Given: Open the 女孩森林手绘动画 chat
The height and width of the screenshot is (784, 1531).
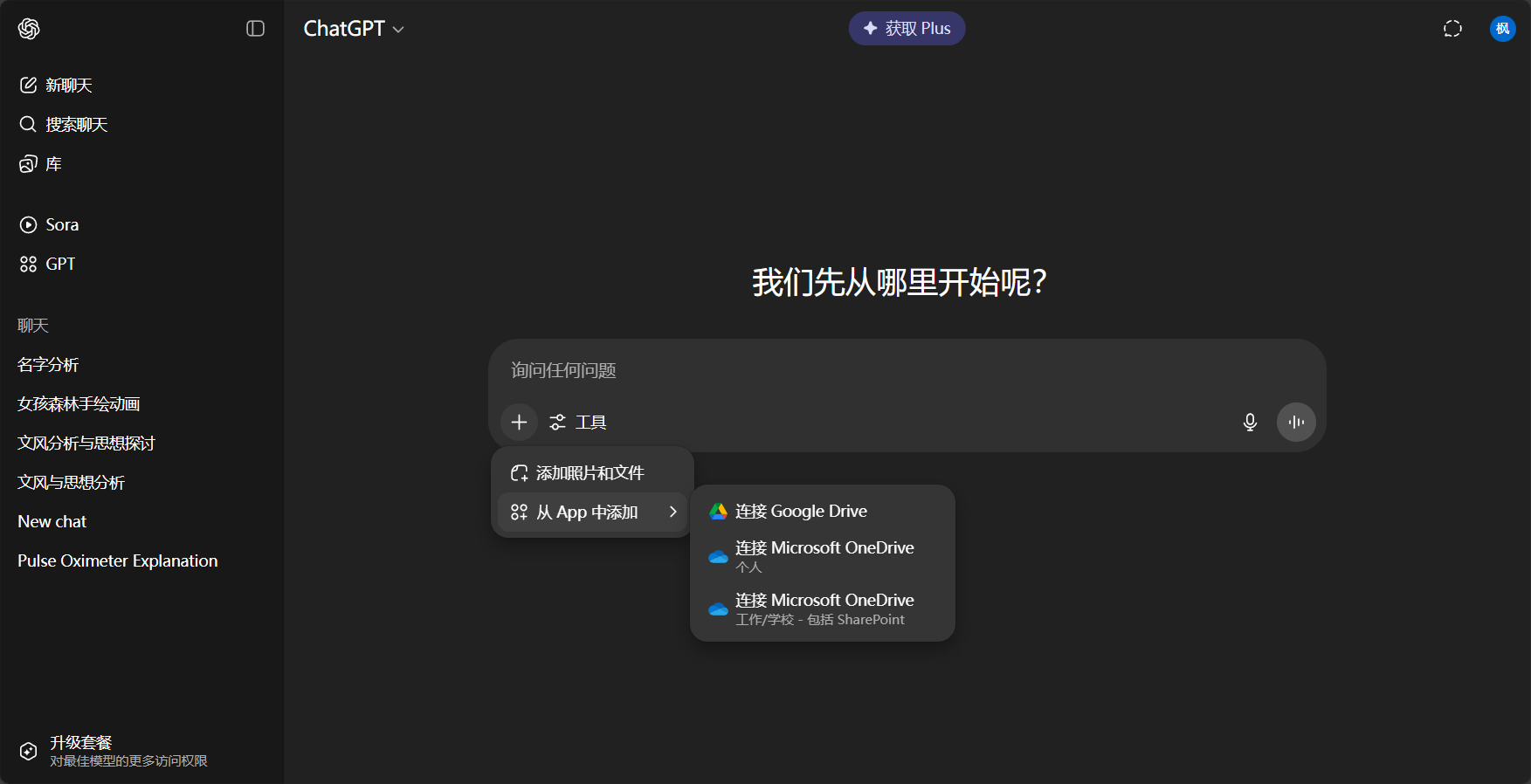Looking at the screenshot, I should pyautogui.click(x=141, y=403).
